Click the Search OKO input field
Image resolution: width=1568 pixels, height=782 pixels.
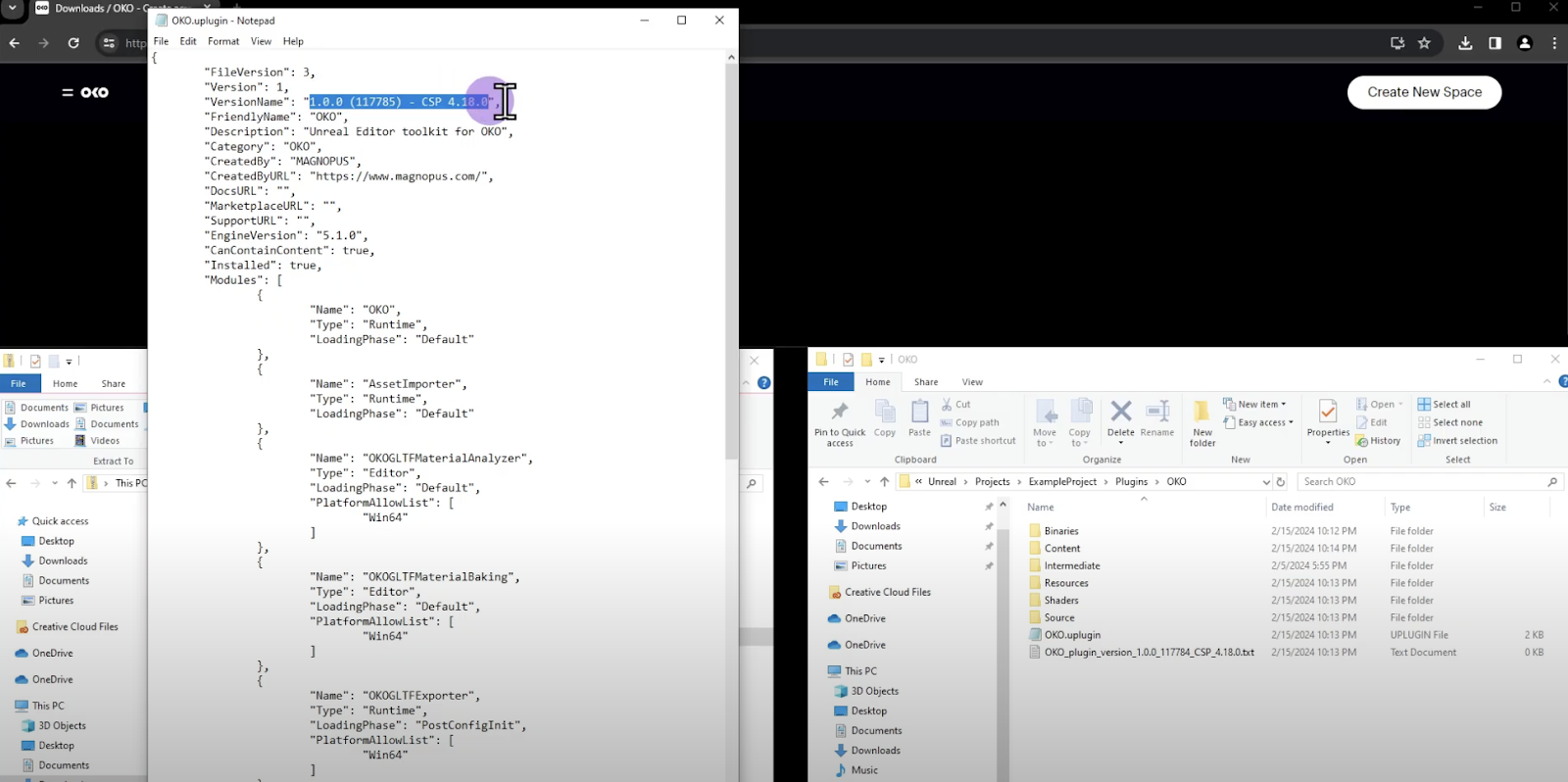point(1421,482)
